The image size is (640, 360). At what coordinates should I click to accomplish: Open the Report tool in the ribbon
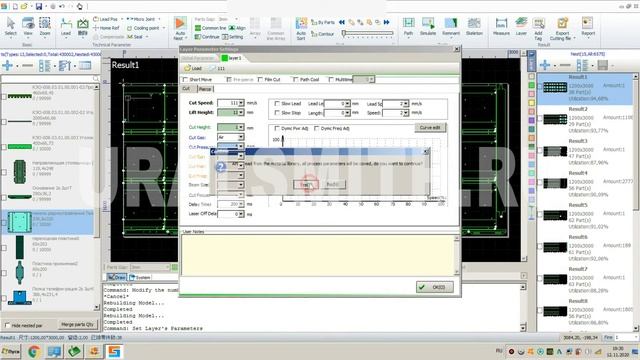pyautogui.click(x=588, y=27)
